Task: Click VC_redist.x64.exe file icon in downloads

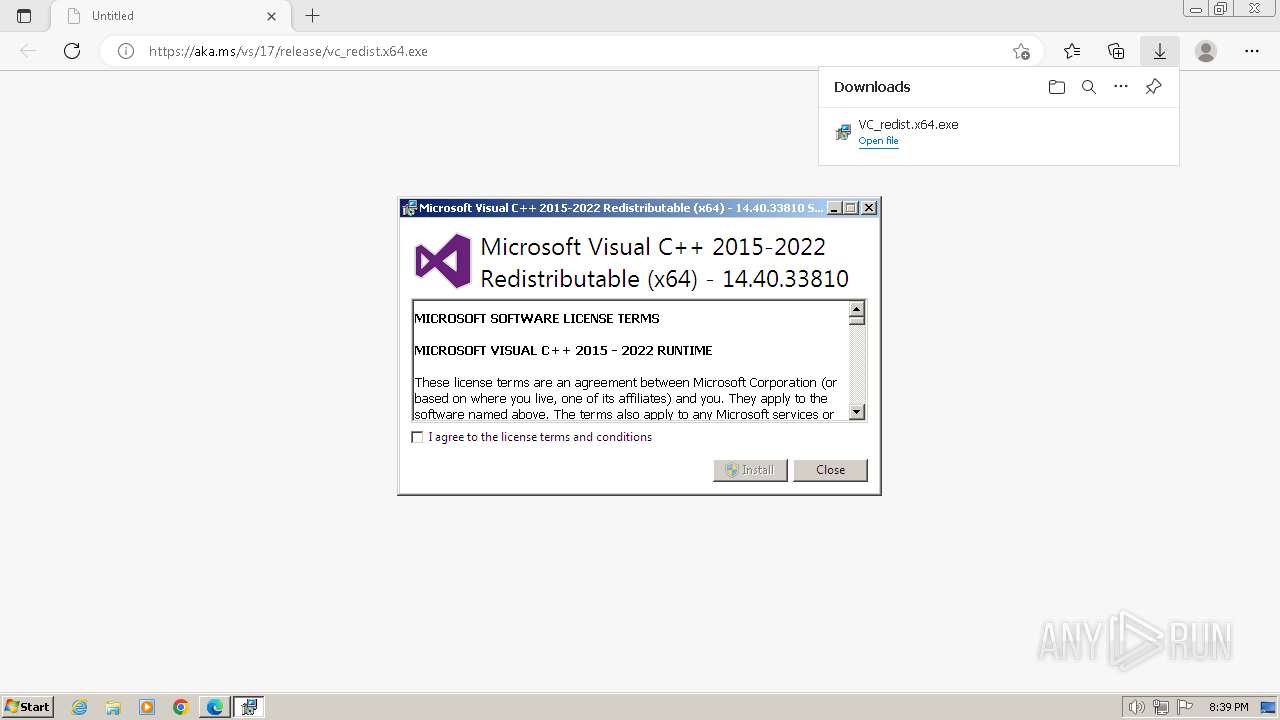Action: [843, 132]
